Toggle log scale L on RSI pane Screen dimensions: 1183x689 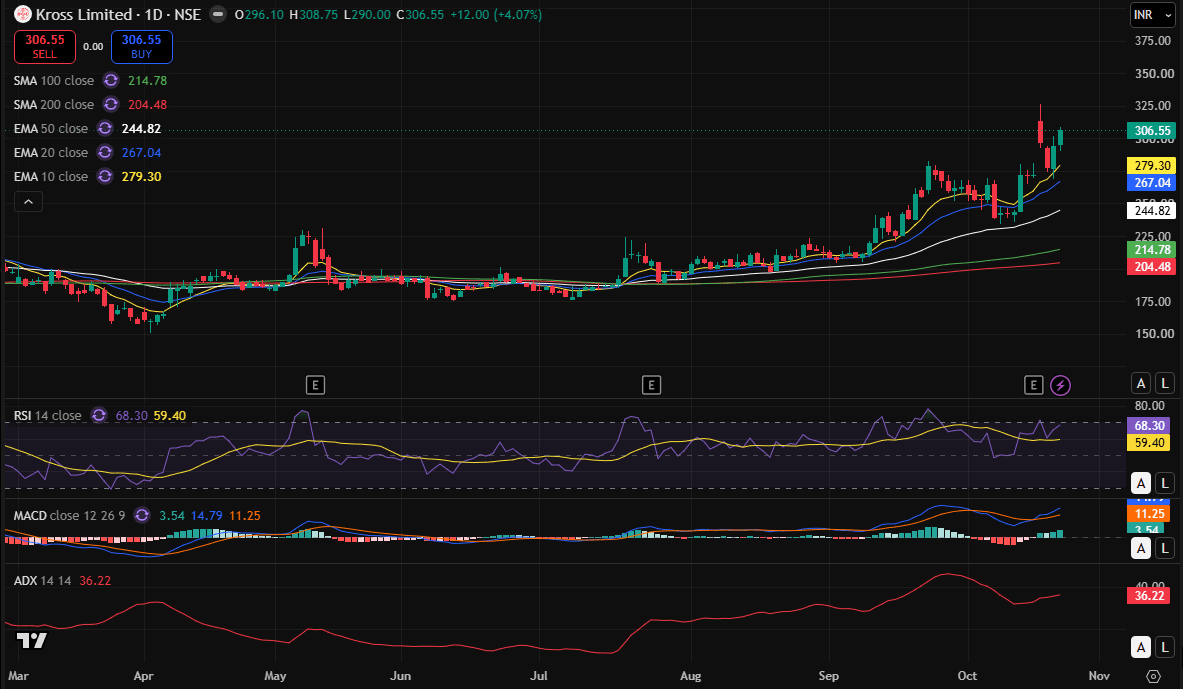click(x=1165, y=483)
